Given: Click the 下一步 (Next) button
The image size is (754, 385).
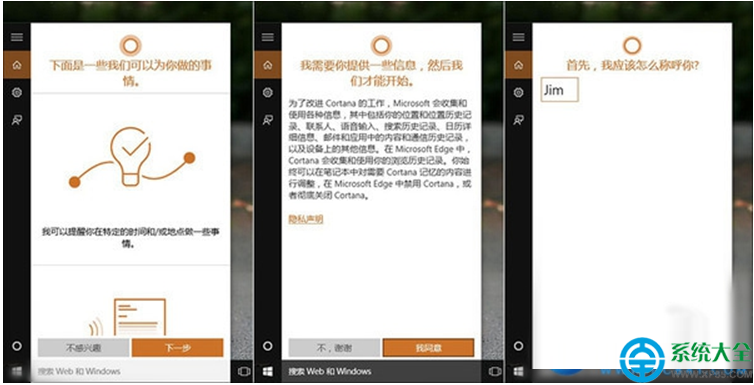Looking at the screenshot, I should (177, 348).
